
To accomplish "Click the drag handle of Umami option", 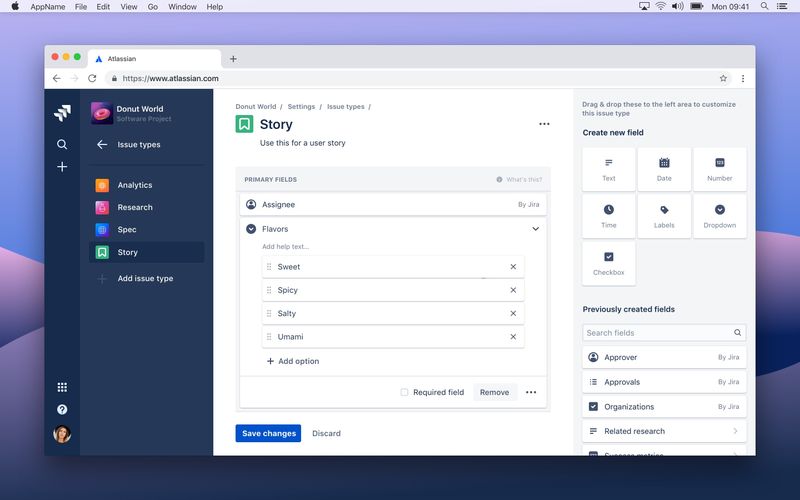I will pos(269,337).
